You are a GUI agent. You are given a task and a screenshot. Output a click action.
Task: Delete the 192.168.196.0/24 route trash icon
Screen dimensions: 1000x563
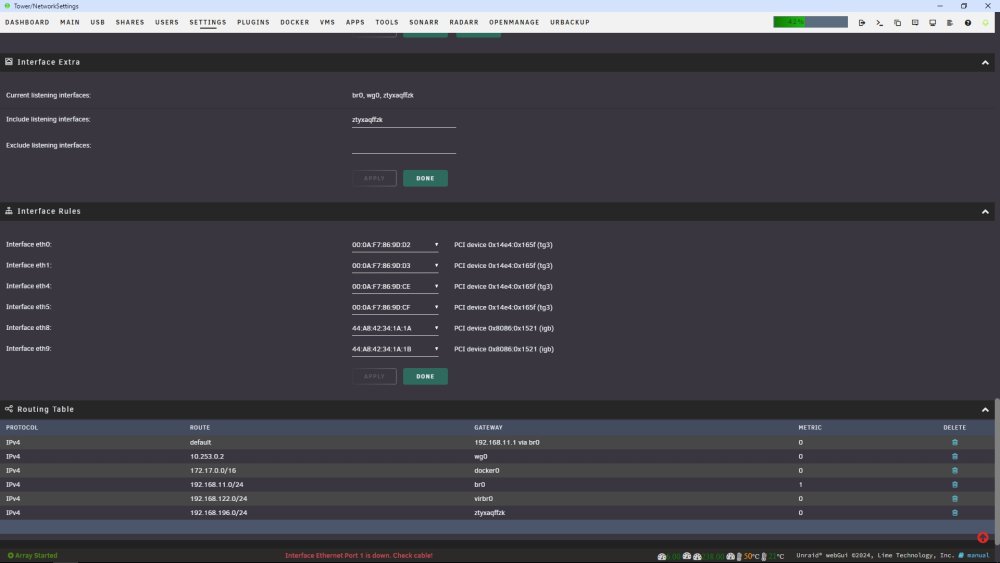pyautogui.click(x=955, y=513)
